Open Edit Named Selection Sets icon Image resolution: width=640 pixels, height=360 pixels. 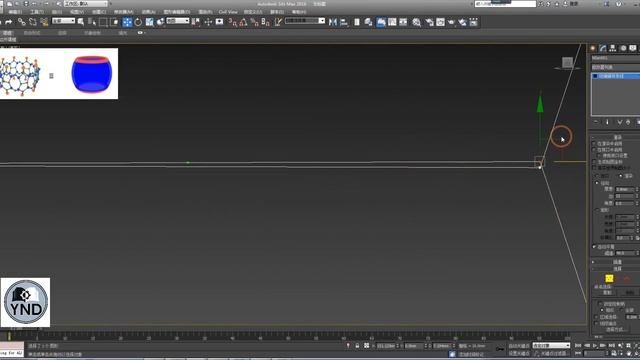(x=278, y=22)
